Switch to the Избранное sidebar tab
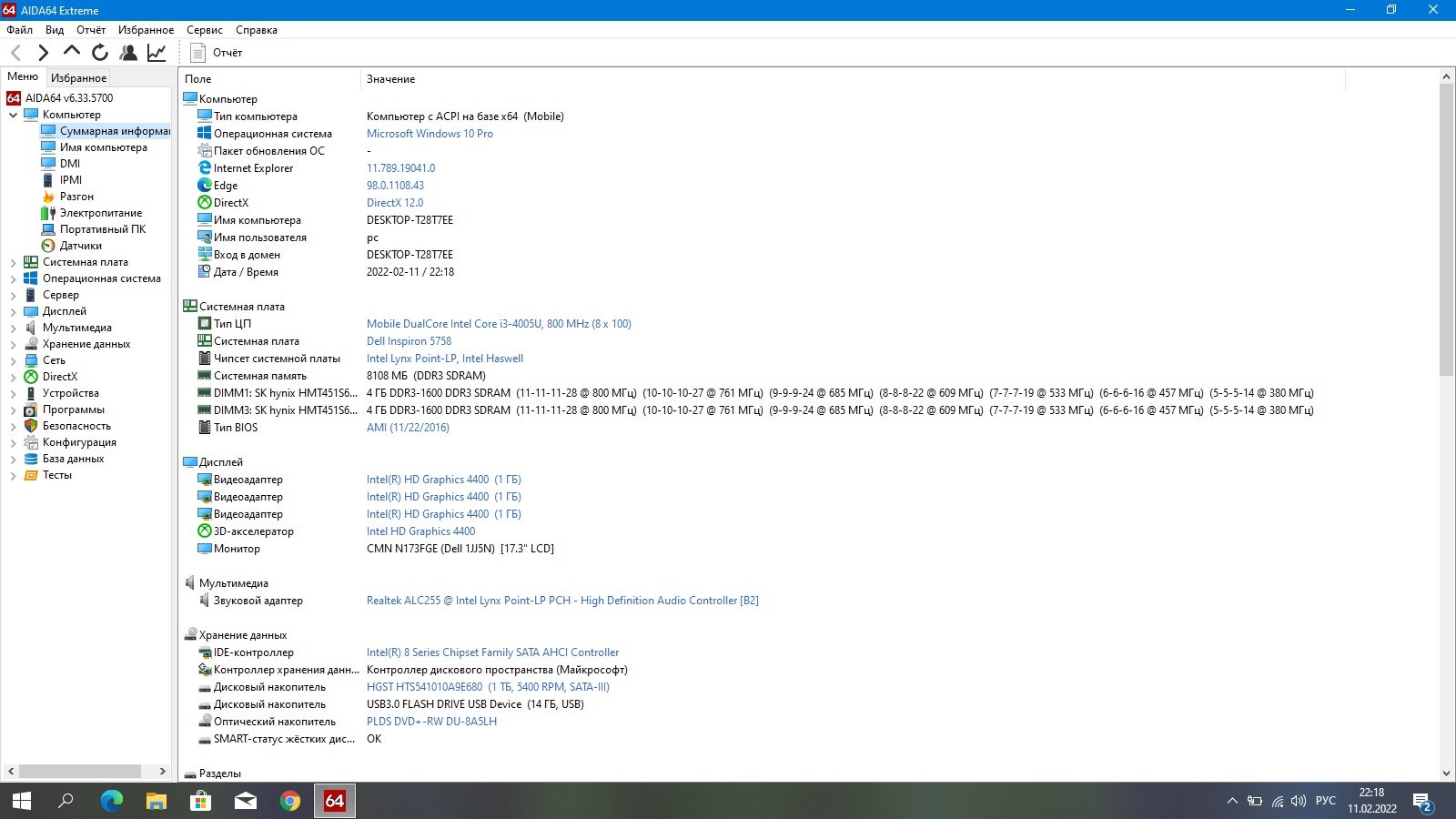The width and height of the screenshot is (1456, 819). (x=78, y=78)
